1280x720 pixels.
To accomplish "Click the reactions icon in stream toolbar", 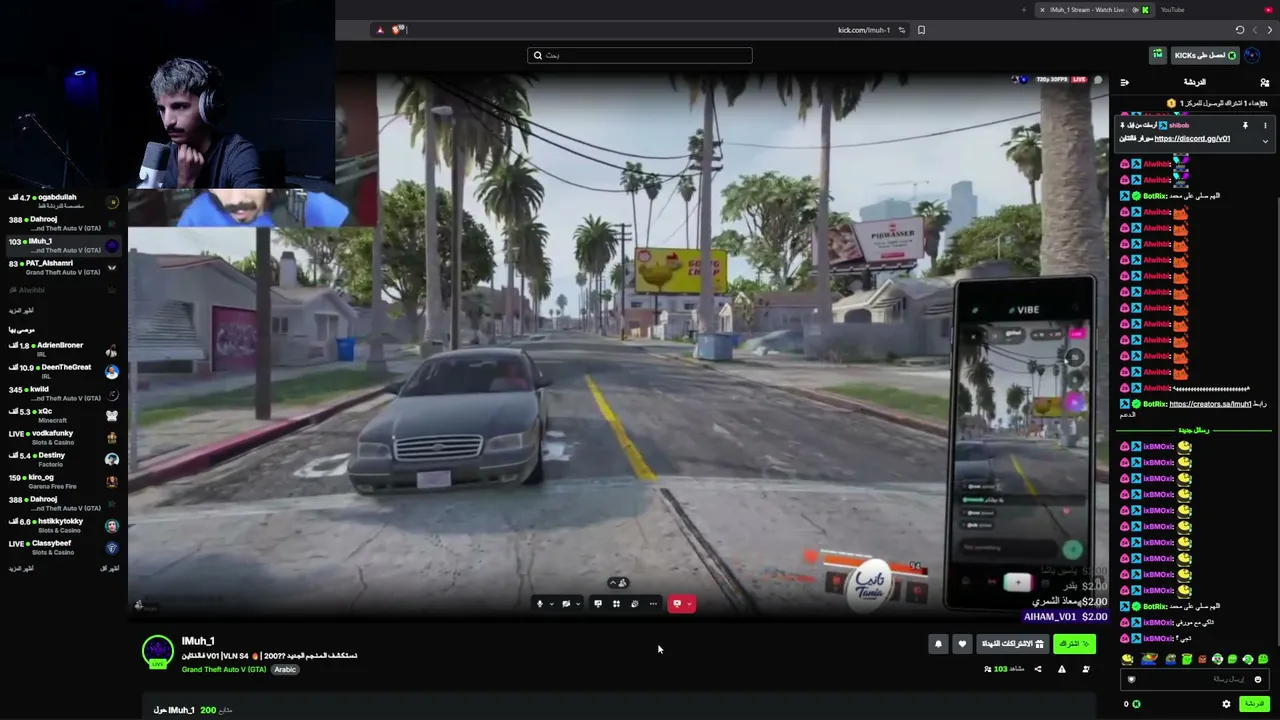I will (634, 604).
